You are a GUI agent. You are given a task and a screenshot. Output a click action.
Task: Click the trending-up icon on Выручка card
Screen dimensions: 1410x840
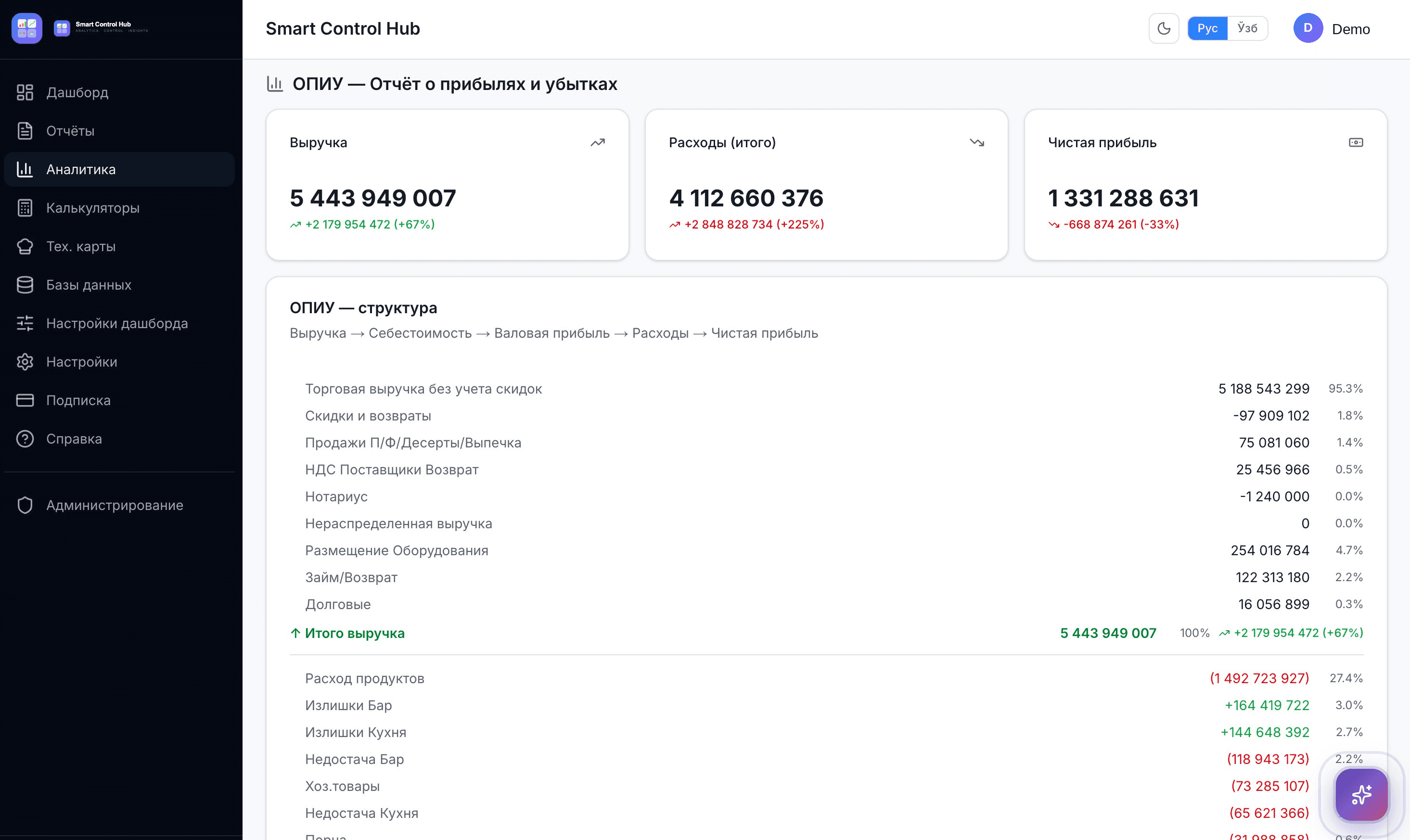[x=598, y=142]
